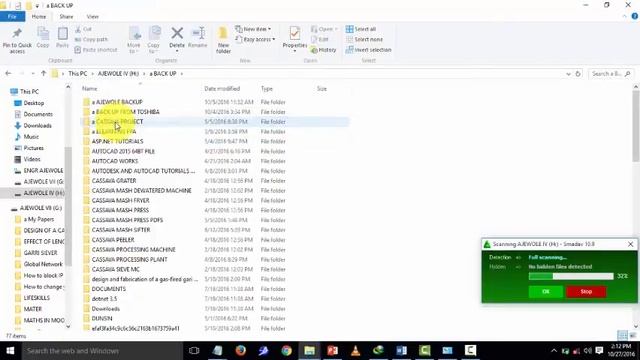Open the Properties ribbon icon

pos(295,33)
